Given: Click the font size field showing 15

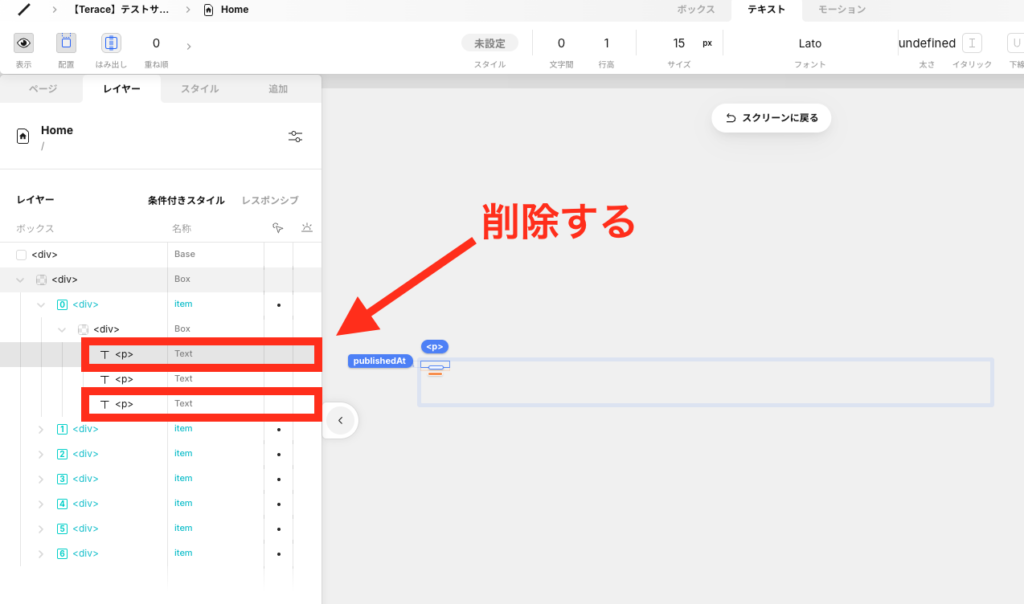Looking at the screenshot, I should pos(679,43).
